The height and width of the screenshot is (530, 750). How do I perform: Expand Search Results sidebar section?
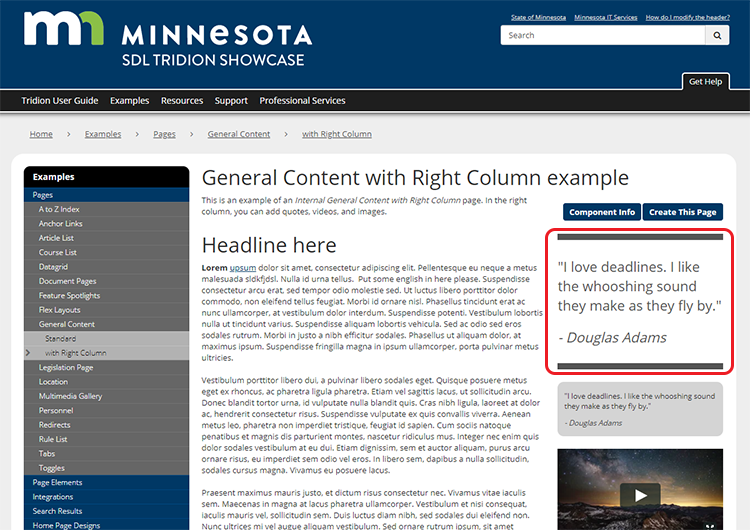(107, 511)
